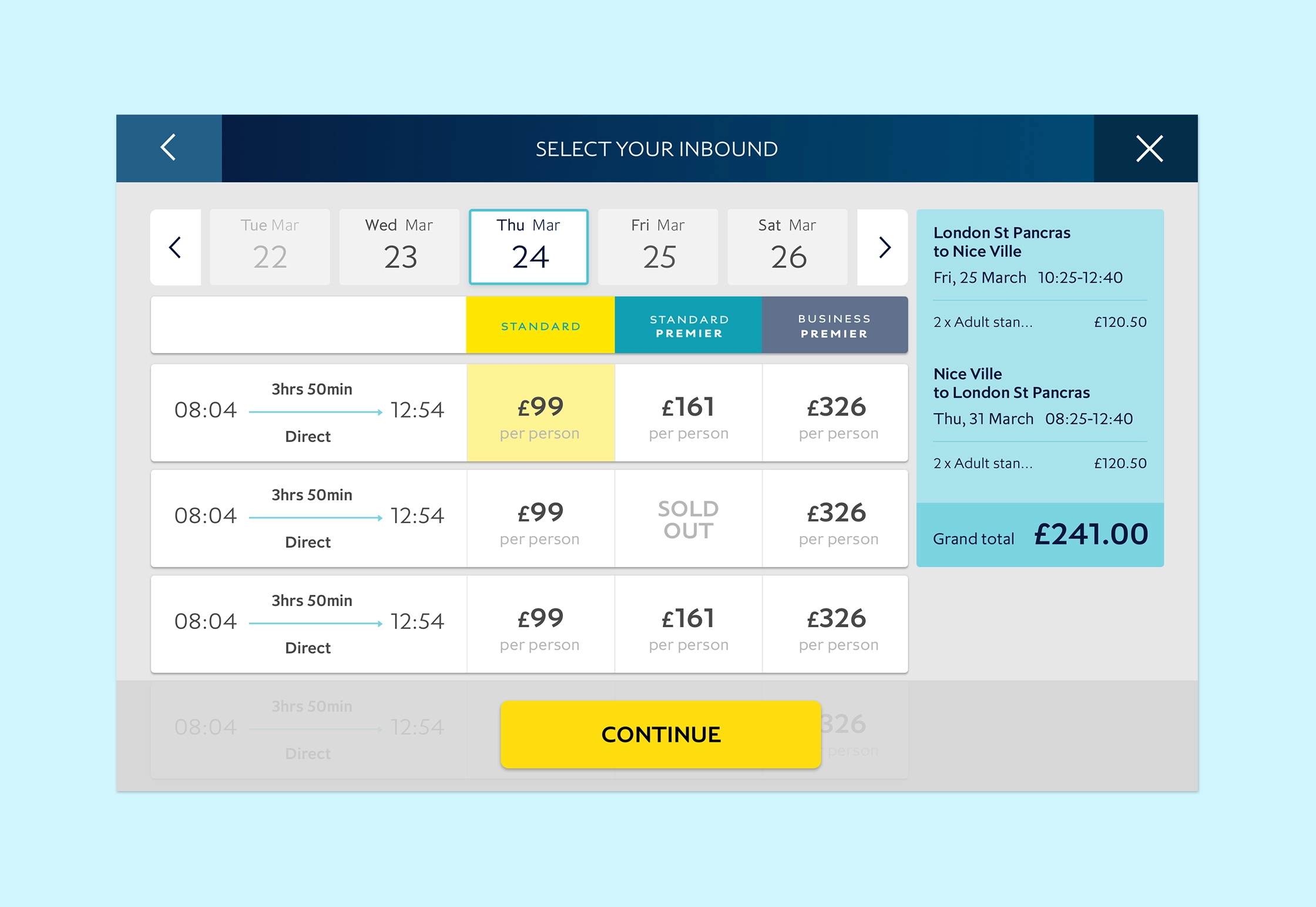This screenshot has height=907, width=1316.
Task: Click the Standard Premier class header
Action: (689, 326)
